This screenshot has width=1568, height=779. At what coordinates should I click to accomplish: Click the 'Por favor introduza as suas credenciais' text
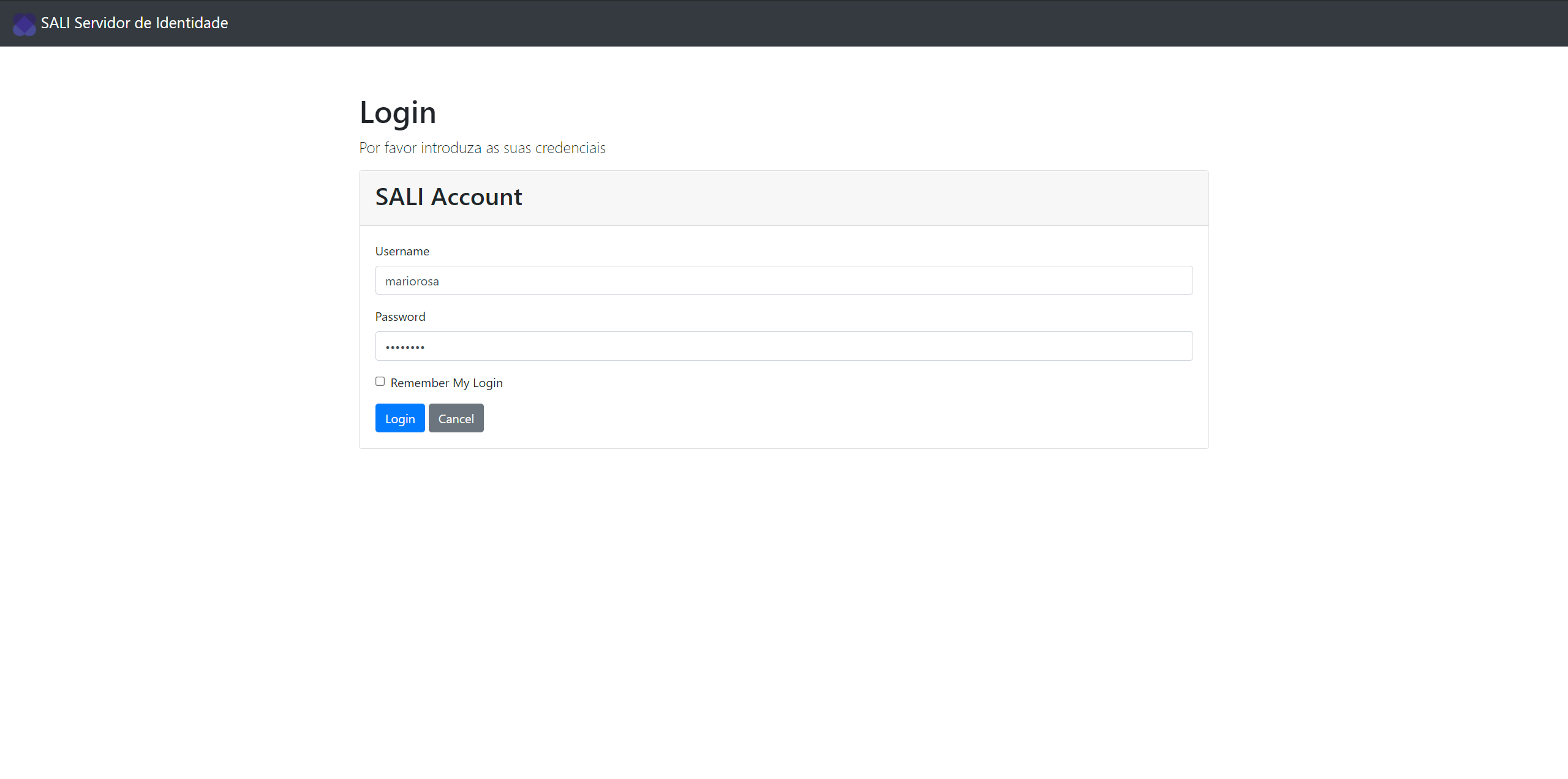pyautogui.click(x=482, y=148)
